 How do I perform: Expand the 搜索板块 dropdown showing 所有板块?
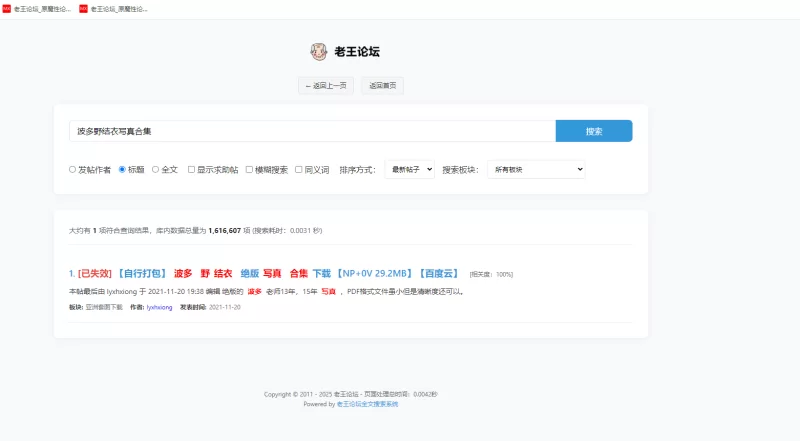[535, 170]
